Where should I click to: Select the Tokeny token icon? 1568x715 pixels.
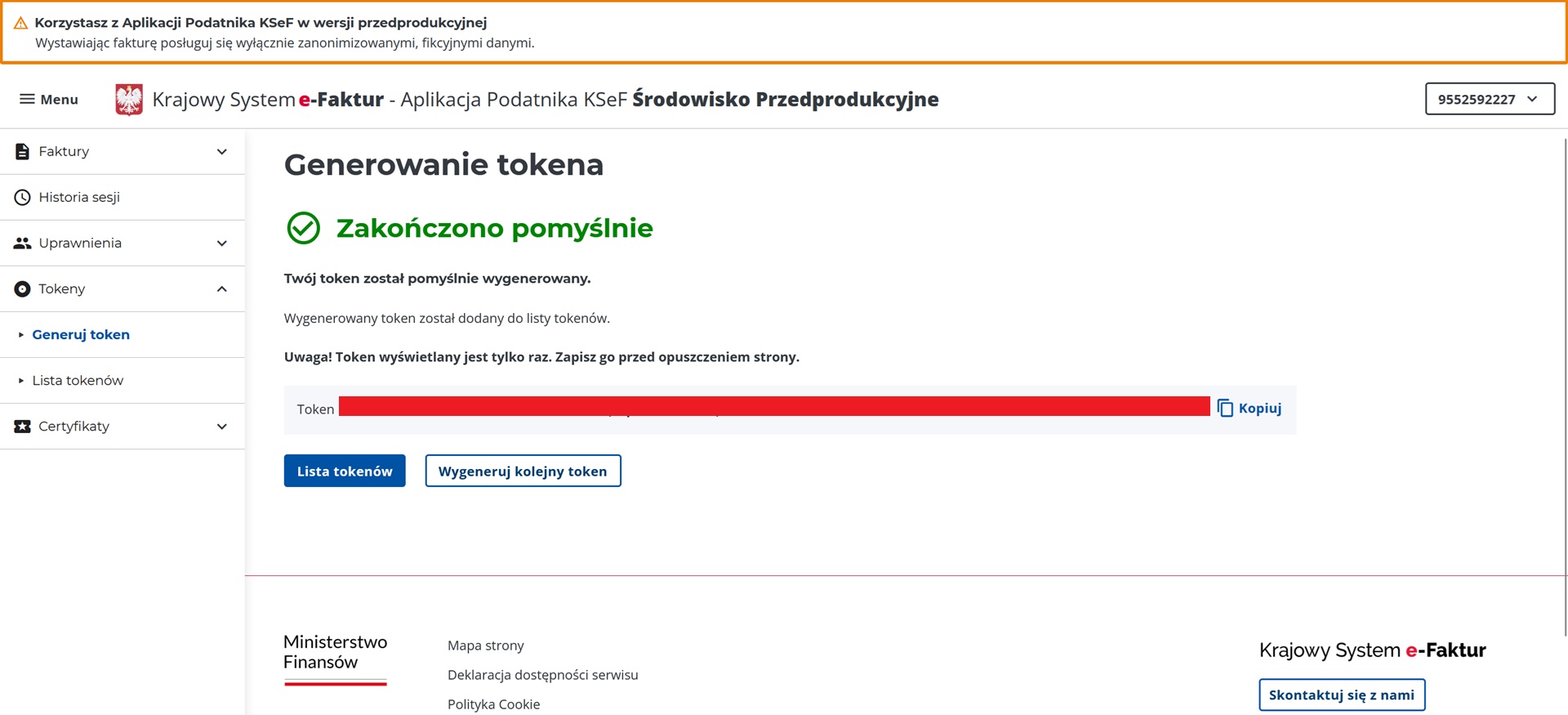[20, 288]
